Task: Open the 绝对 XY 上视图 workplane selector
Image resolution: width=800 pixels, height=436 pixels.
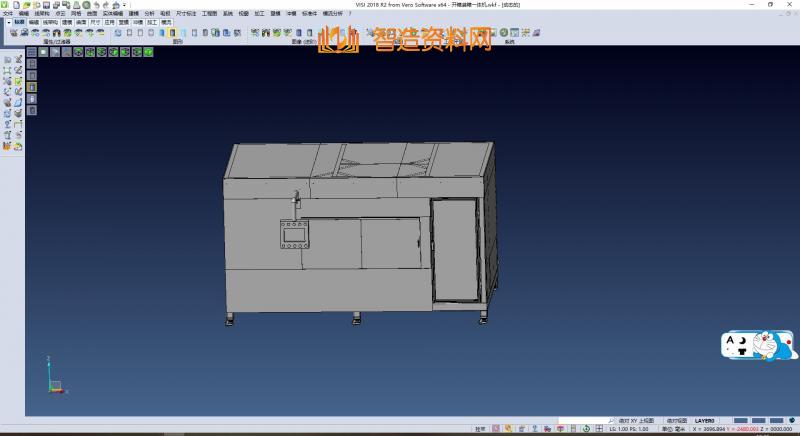Action: coord(636,421)
